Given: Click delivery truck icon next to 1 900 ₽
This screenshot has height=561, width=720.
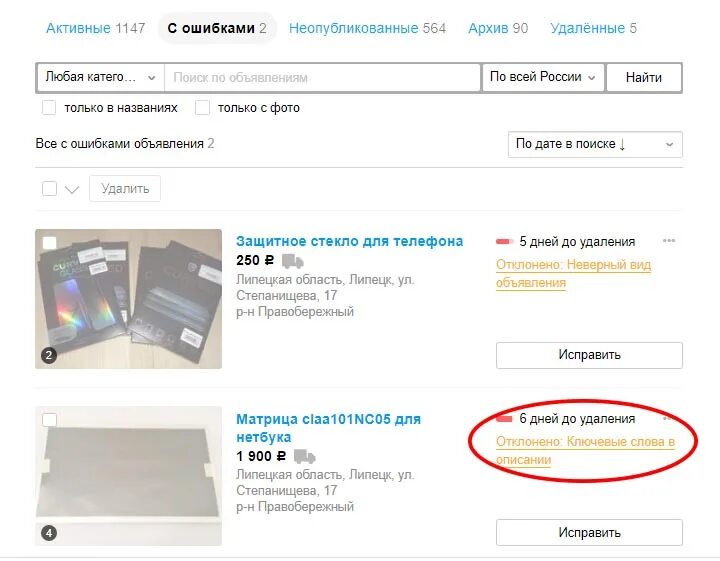Looking at the screenshot, I should [304, 456].
